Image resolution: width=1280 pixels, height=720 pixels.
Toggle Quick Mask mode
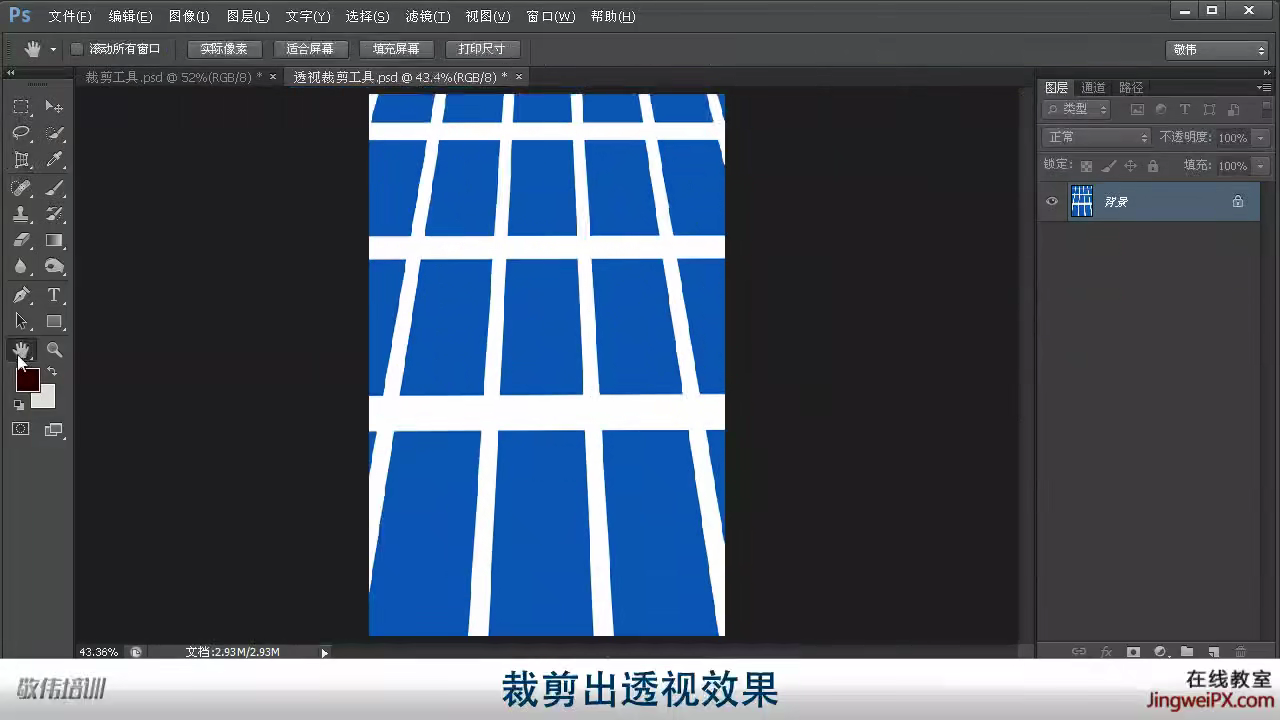(x=21, y=429)
